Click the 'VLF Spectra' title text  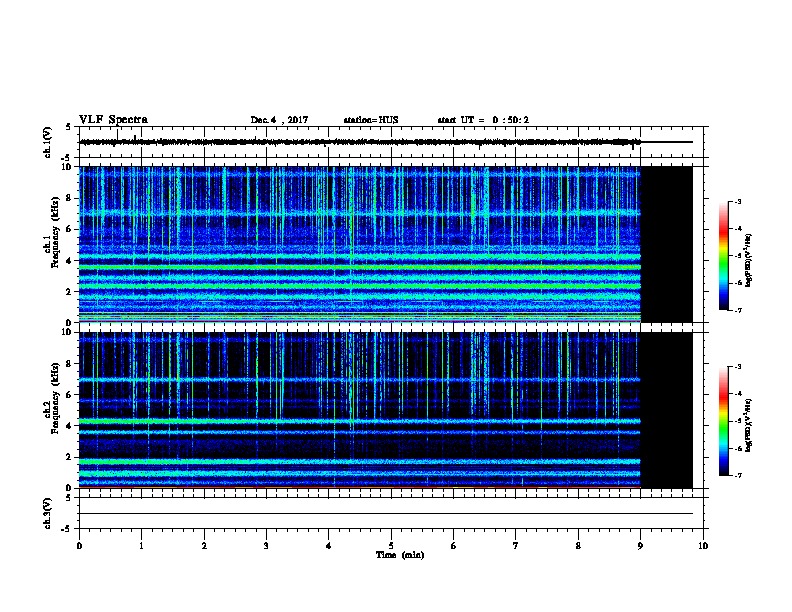pyautogui.click(x=114, y=120)
